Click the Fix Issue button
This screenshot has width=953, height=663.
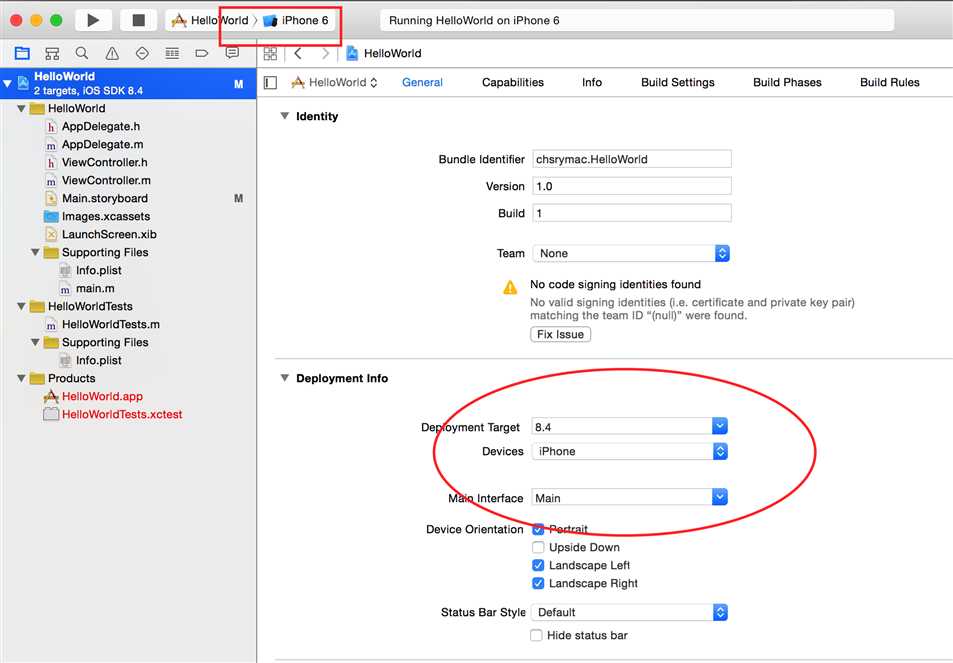click(560, 334)
